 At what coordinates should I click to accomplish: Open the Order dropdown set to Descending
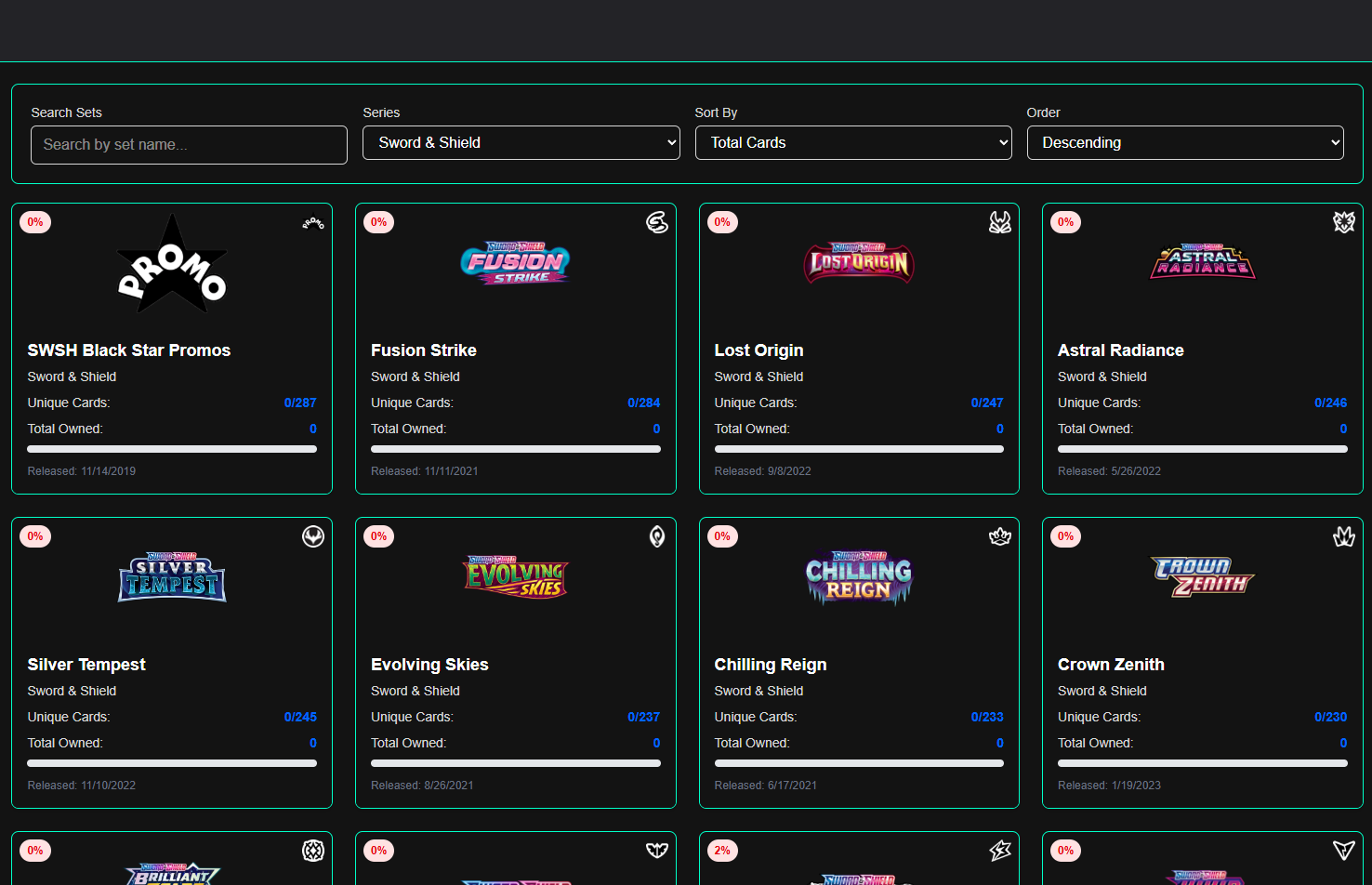point(1185,143)
